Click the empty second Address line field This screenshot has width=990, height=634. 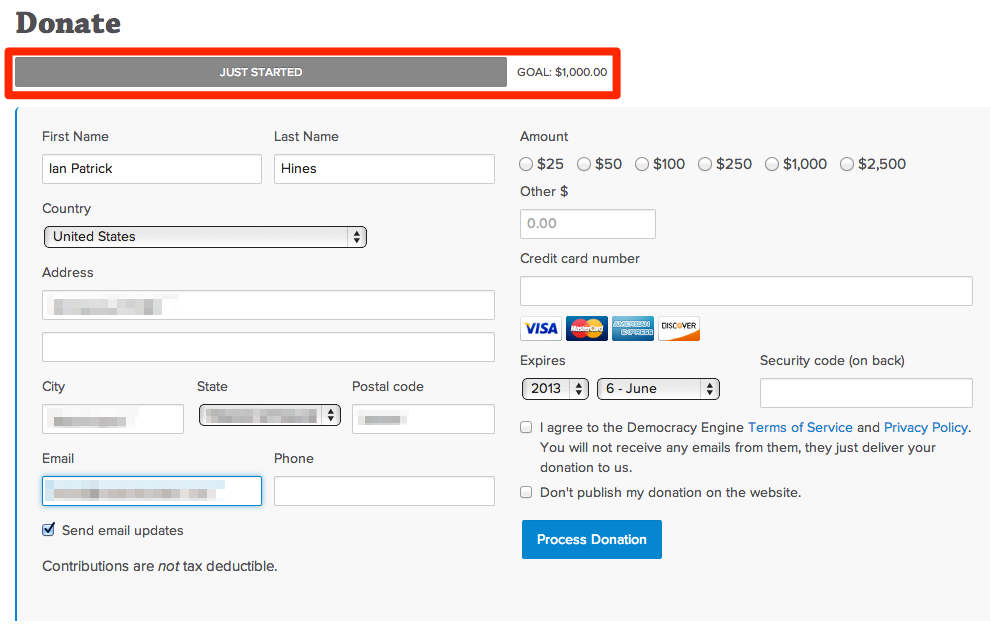coord(268,347)
